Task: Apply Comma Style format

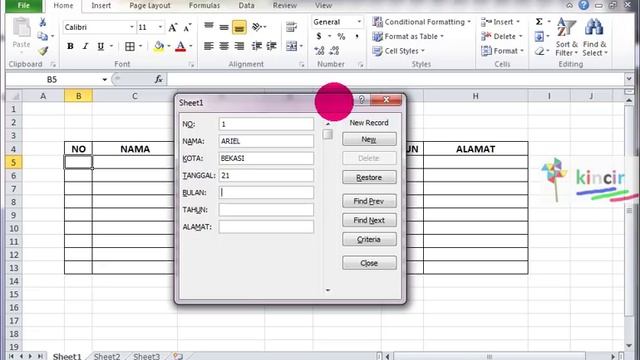Action: coord(357,36)
